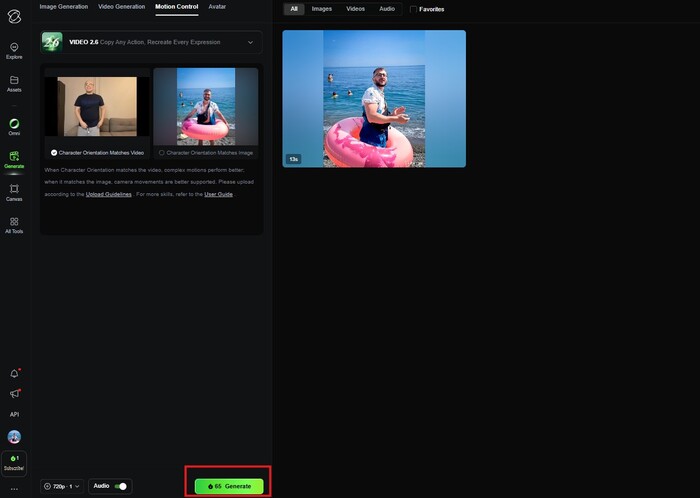Open the Explore section in sidebar
Screen dimensions: 700x498
[x=14, y=49]
